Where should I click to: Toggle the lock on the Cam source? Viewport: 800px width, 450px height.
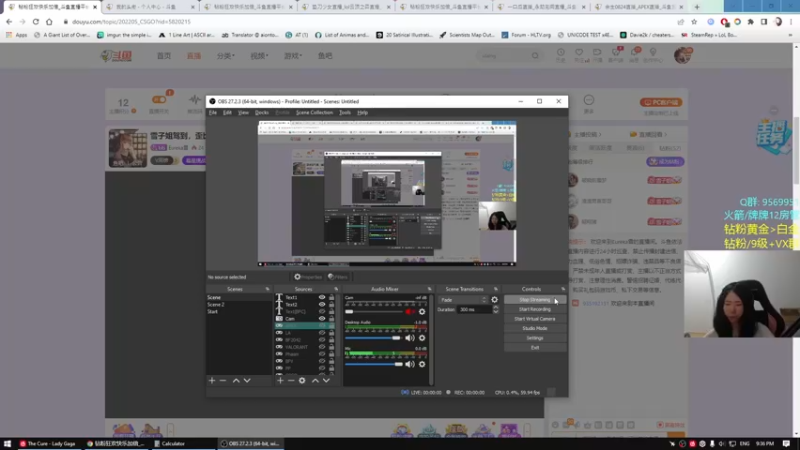pos(332,319)
